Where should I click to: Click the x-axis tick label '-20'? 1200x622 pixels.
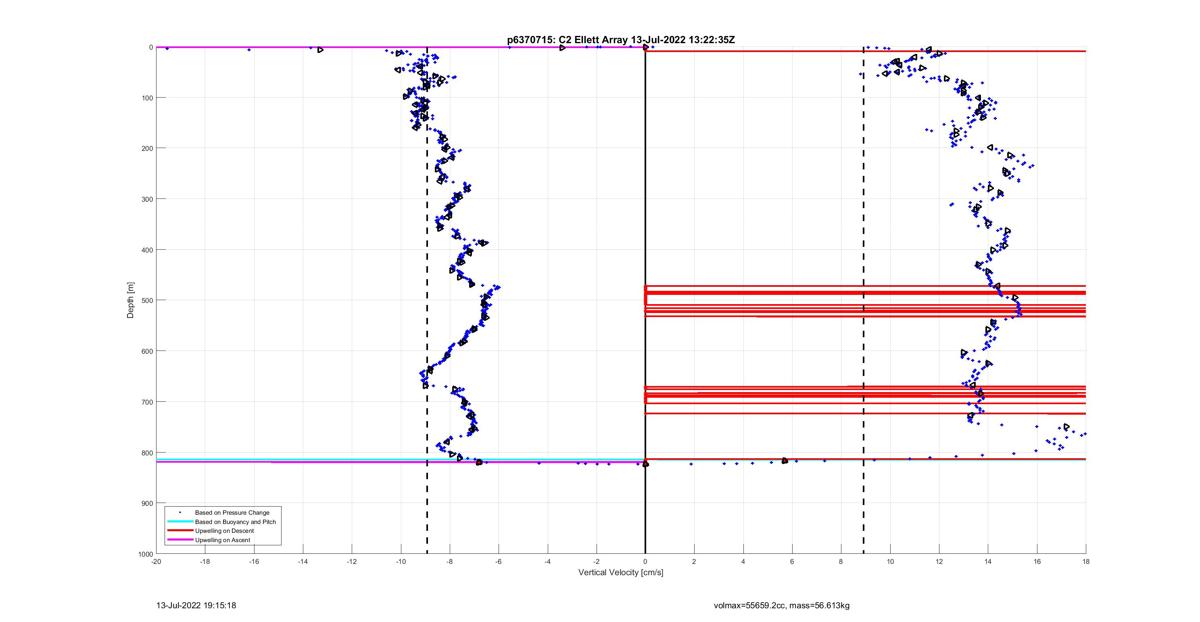click(156, 562)
